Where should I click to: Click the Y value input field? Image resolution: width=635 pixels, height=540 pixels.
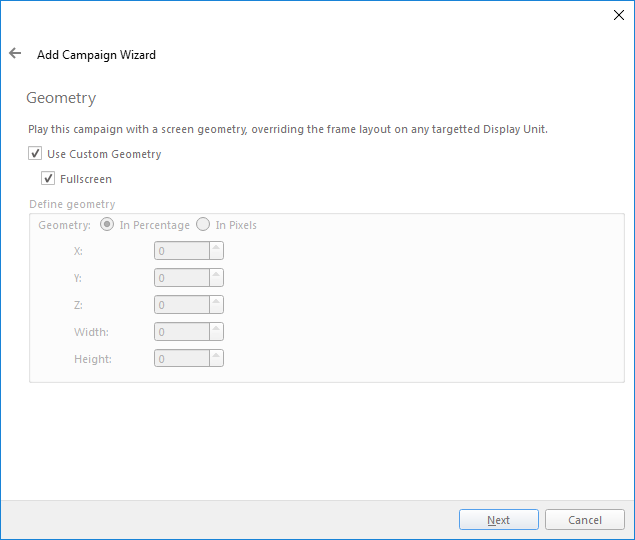[181, 278]
